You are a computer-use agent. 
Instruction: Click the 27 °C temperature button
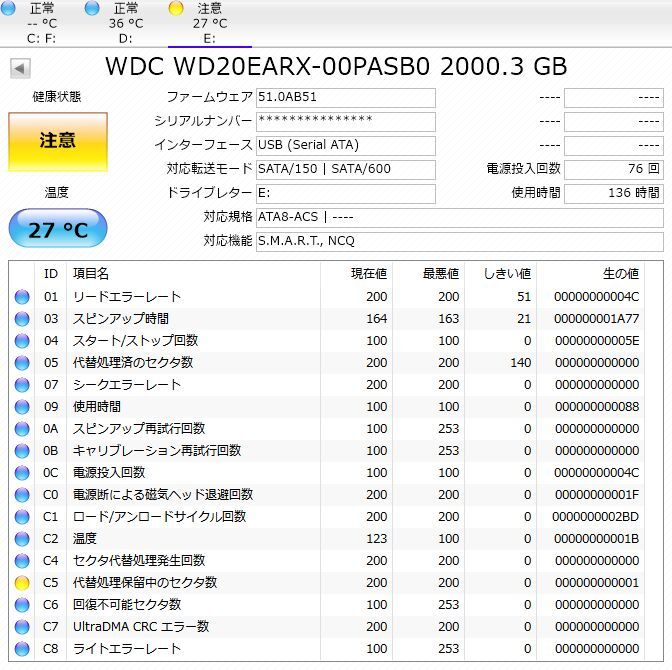(58, 228)
